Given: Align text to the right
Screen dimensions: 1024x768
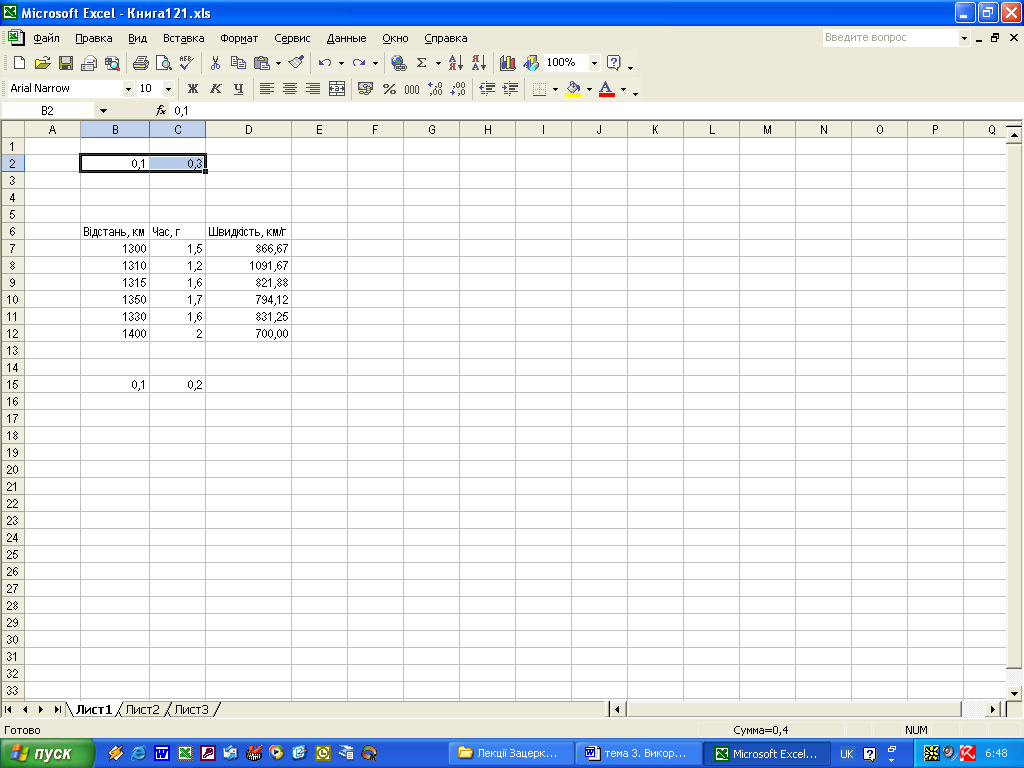Looking at the screenshot, I should [313, 89].
